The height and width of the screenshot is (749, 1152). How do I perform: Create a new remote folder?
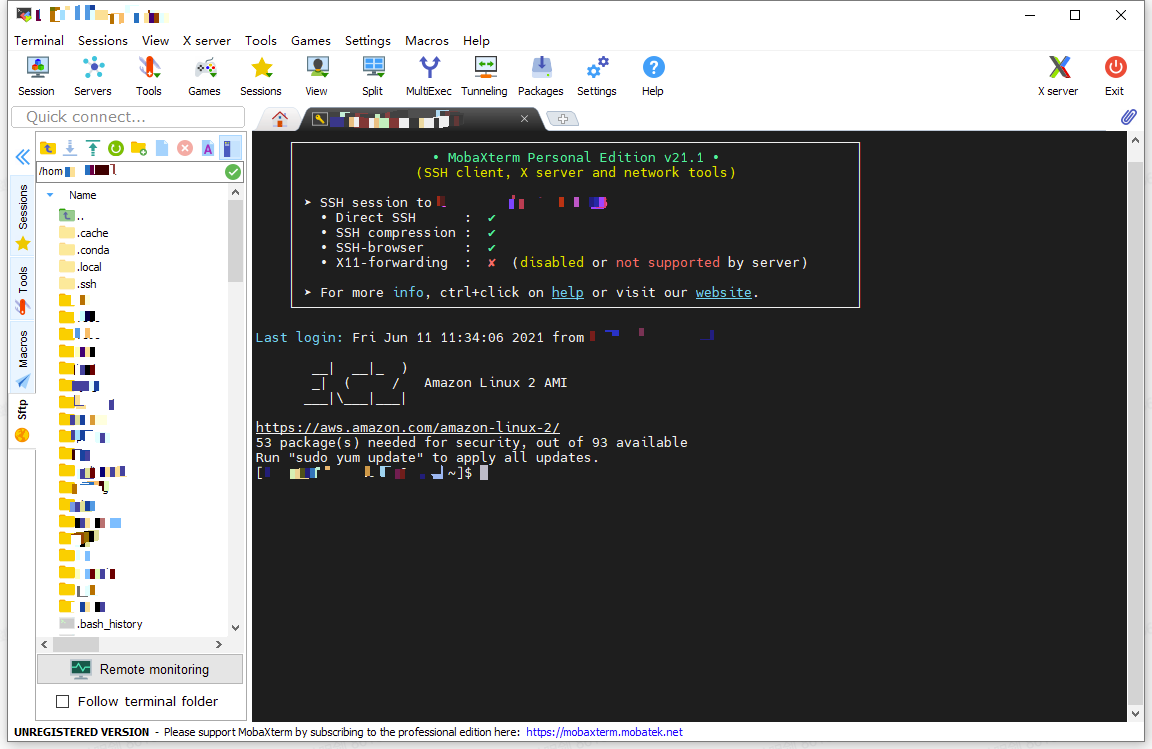139,148
